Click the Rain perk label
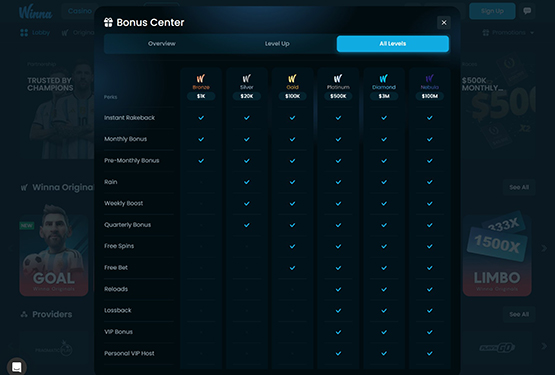Viewport: 555px width, 375px height. [x=110, y=182]
